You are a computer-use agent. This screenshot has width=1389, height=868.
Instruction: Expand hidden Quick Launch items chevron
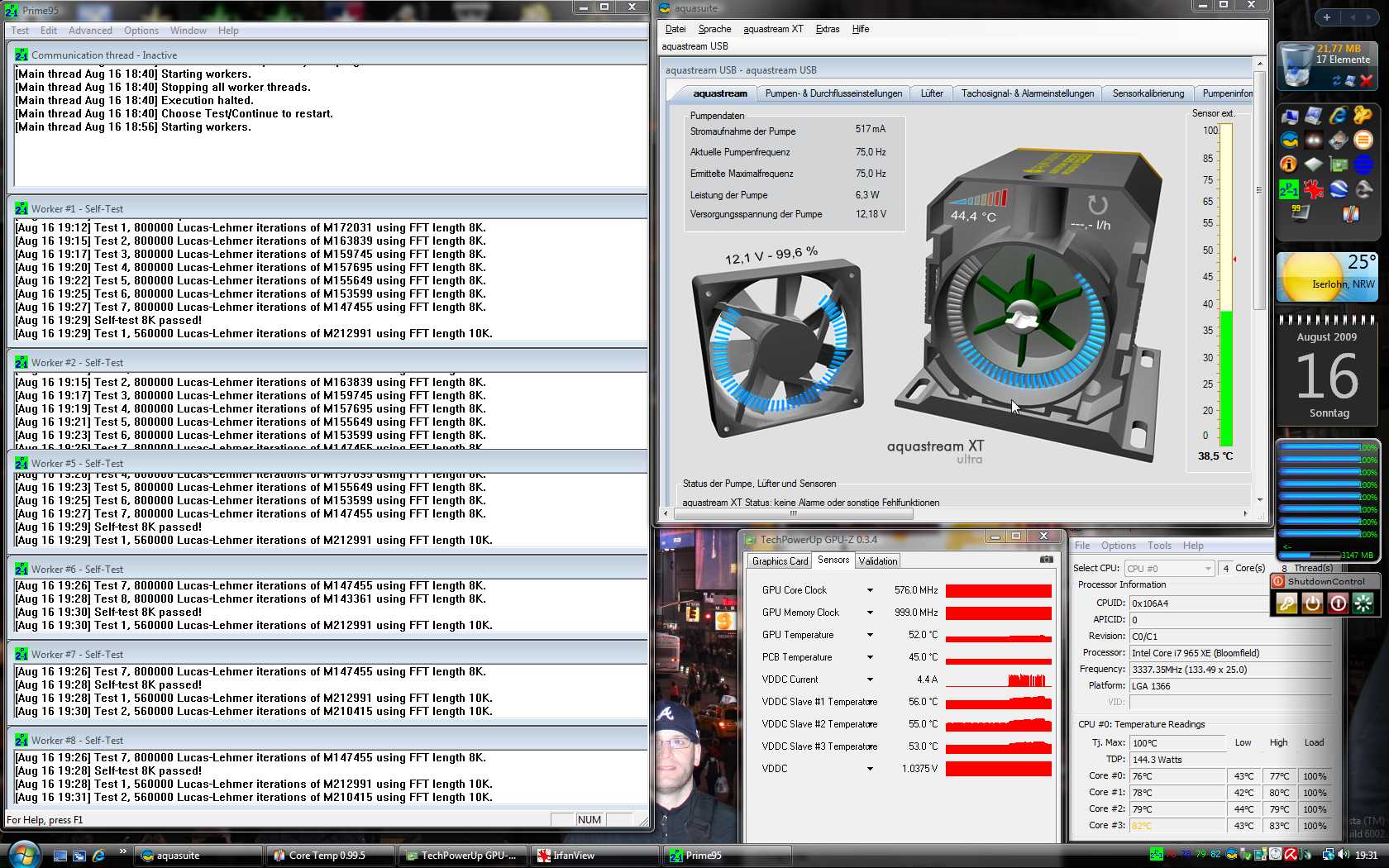pyautogui.click(x=123, y=851)
